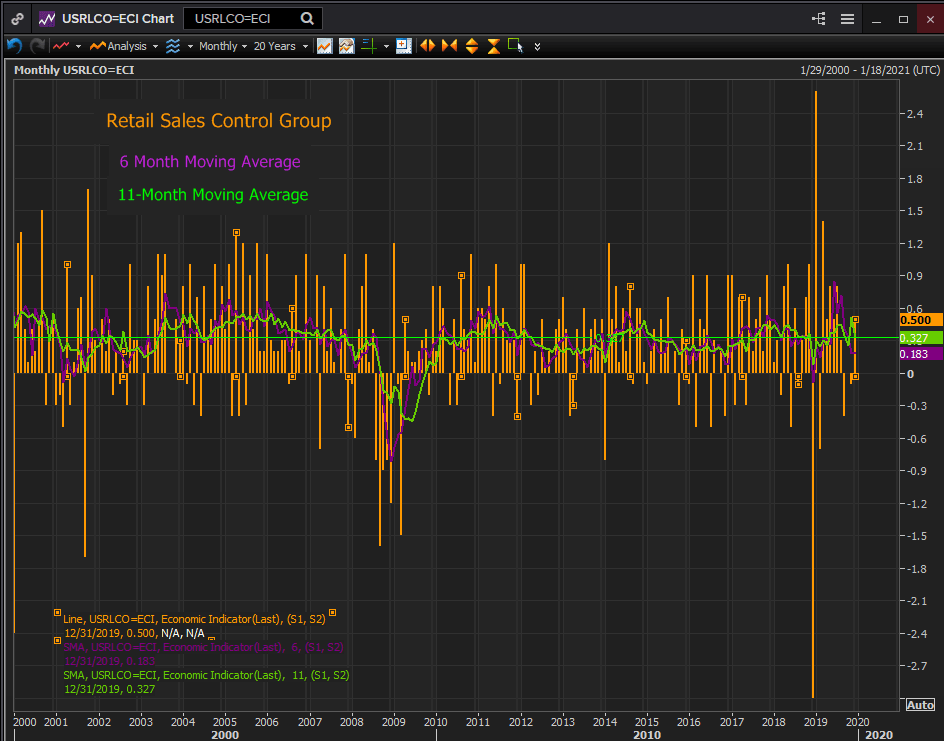Click the horizontal expand arrows icon

(427, 46)
